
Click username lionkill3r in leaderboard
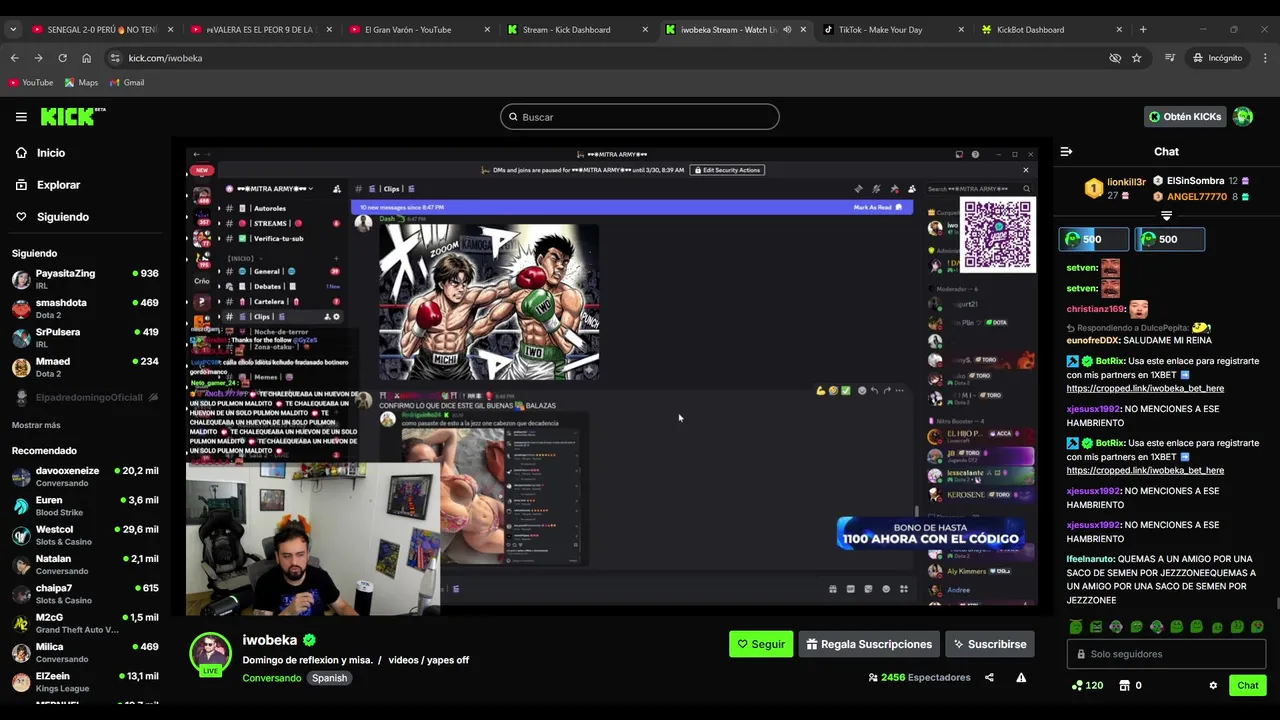(x=1126, y=182)
